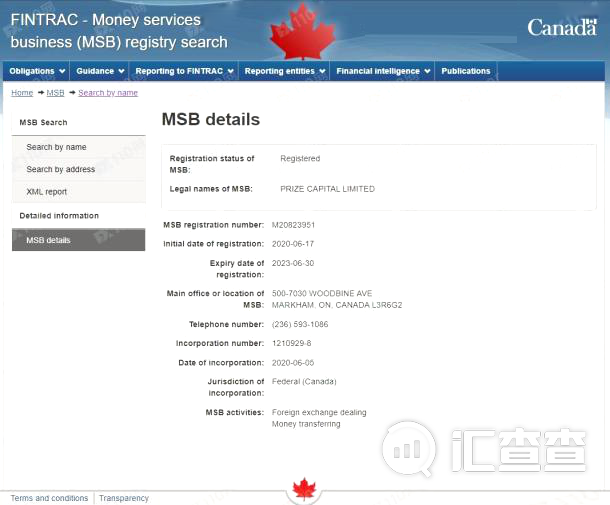Image resolution: width=610 pixels, height=505 pixels.
Task: Click the Reporting to FINTRAC chevron arrow
Action: 231,71
